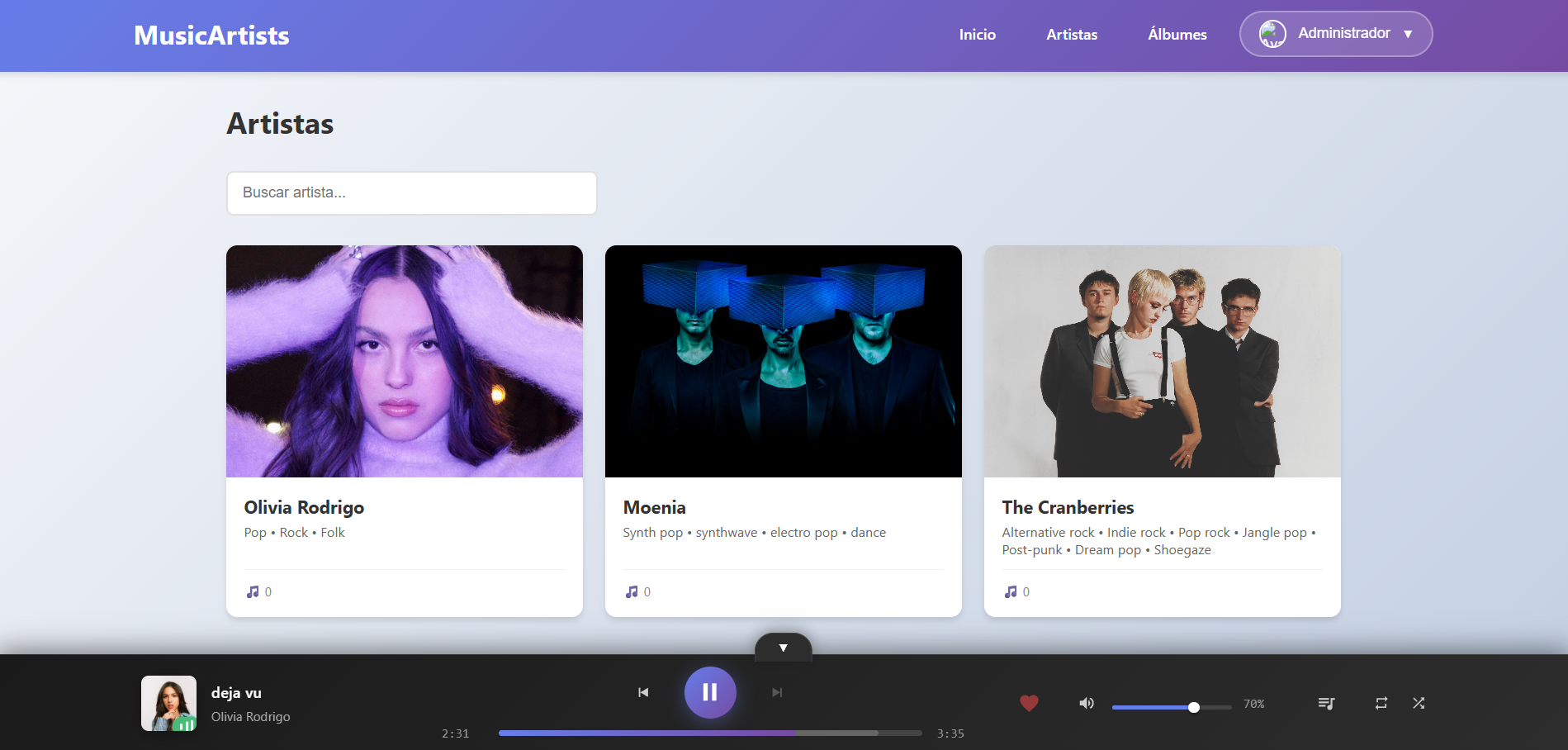Viewport: 1568px width, 750px height.
Task: Click the 3:35 total duration label
Action: tap(950, 733)
